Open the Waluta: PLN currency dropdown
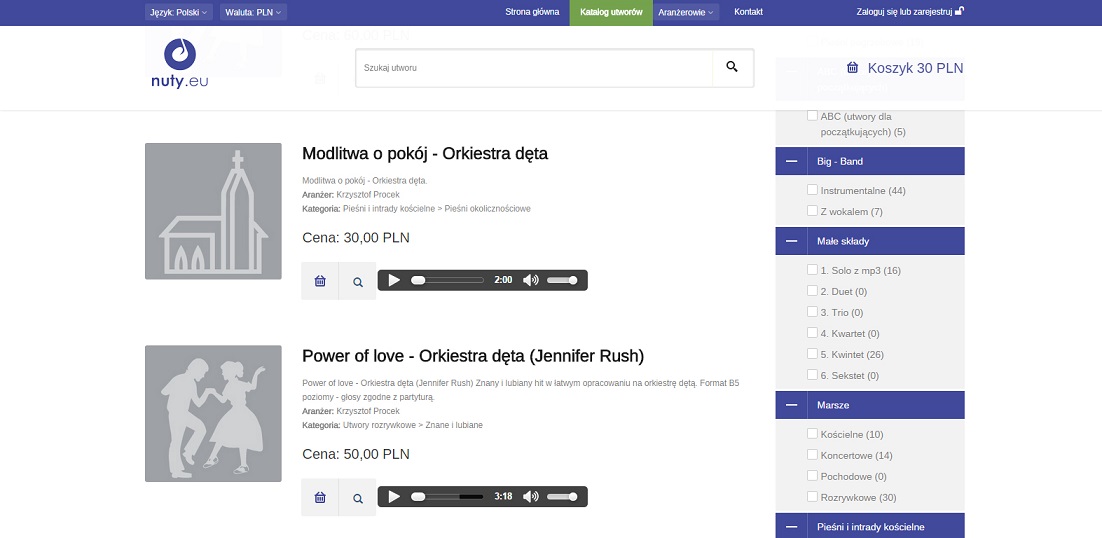This screenshot has height=538, width=1102. pos(255,12)
